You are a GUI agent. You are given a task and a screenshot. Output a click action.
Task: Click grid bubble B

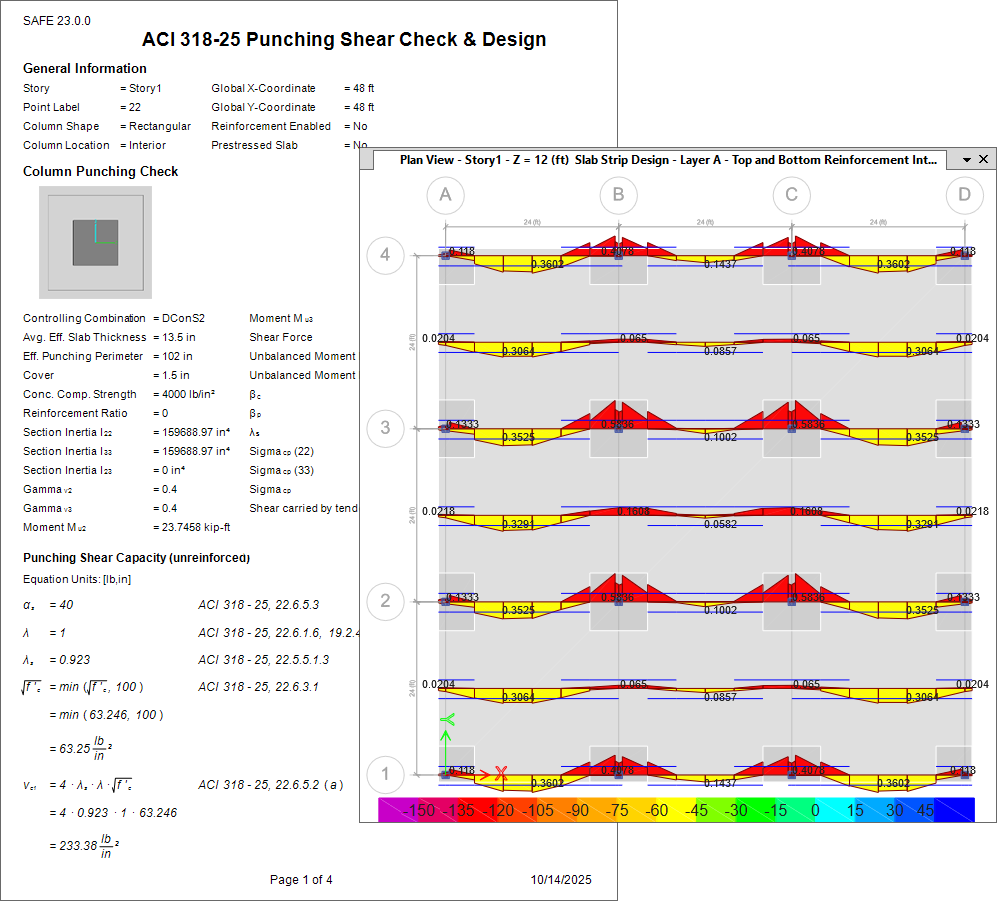pos(619,195)
